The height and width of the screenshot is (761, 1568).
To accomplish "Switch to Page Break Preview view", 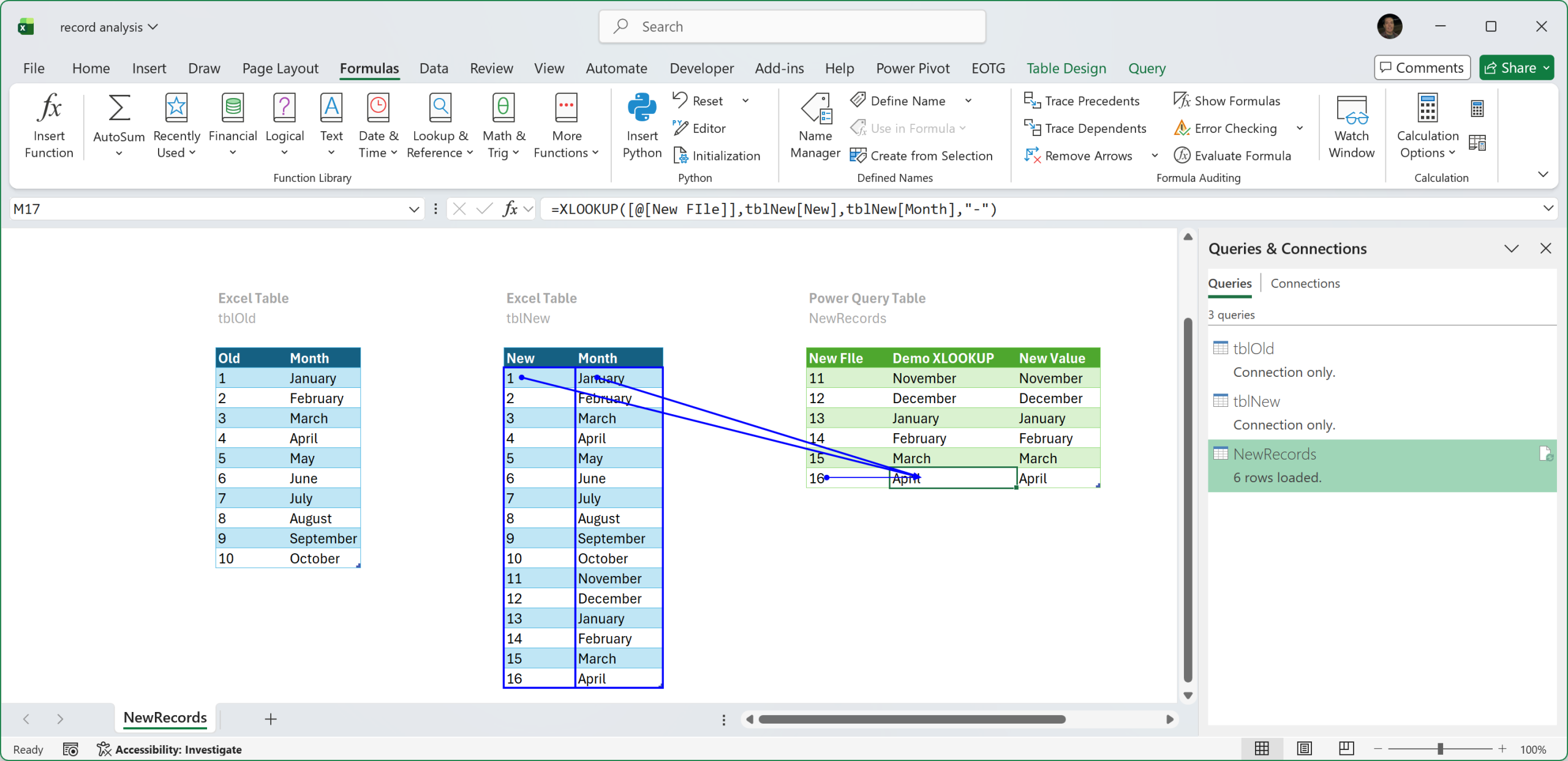I will [1346, 749].
